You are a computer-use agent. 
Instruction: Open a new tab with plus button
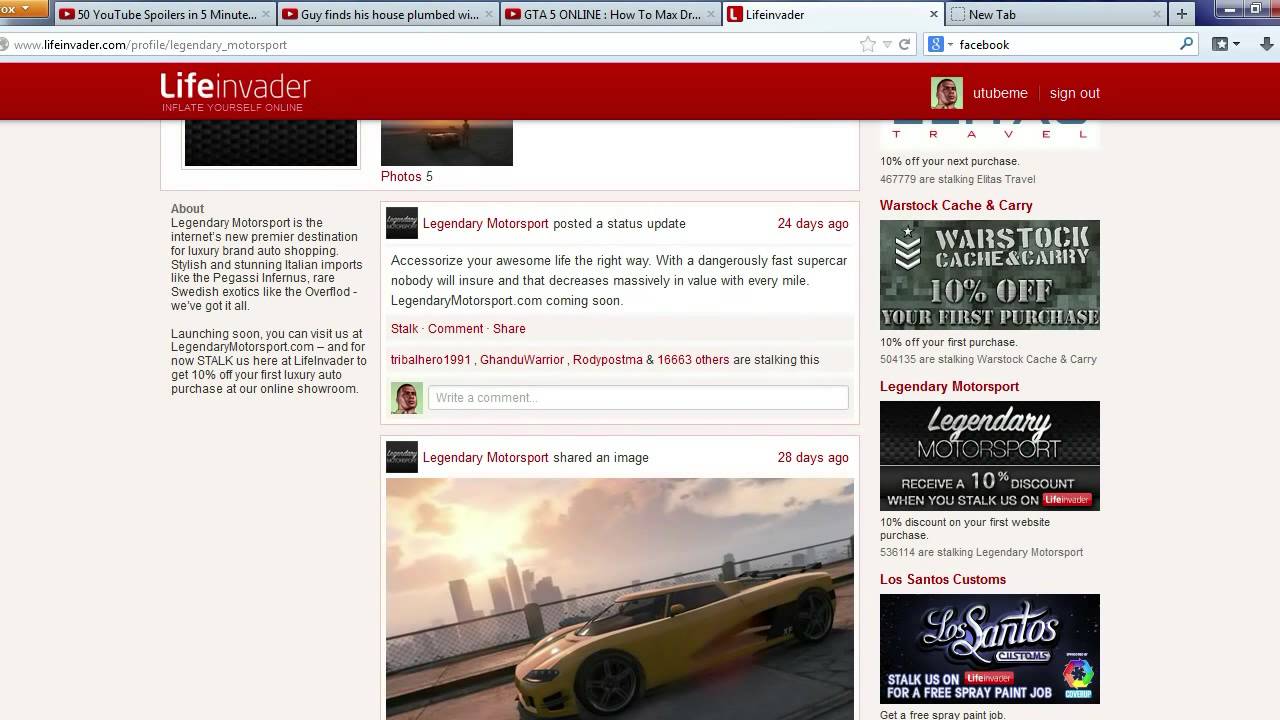click(x=1181, y=14)
